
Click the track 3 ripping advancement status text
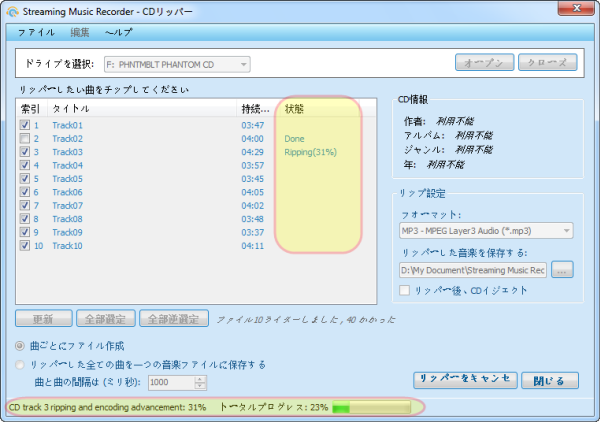(x=108, y=407)
